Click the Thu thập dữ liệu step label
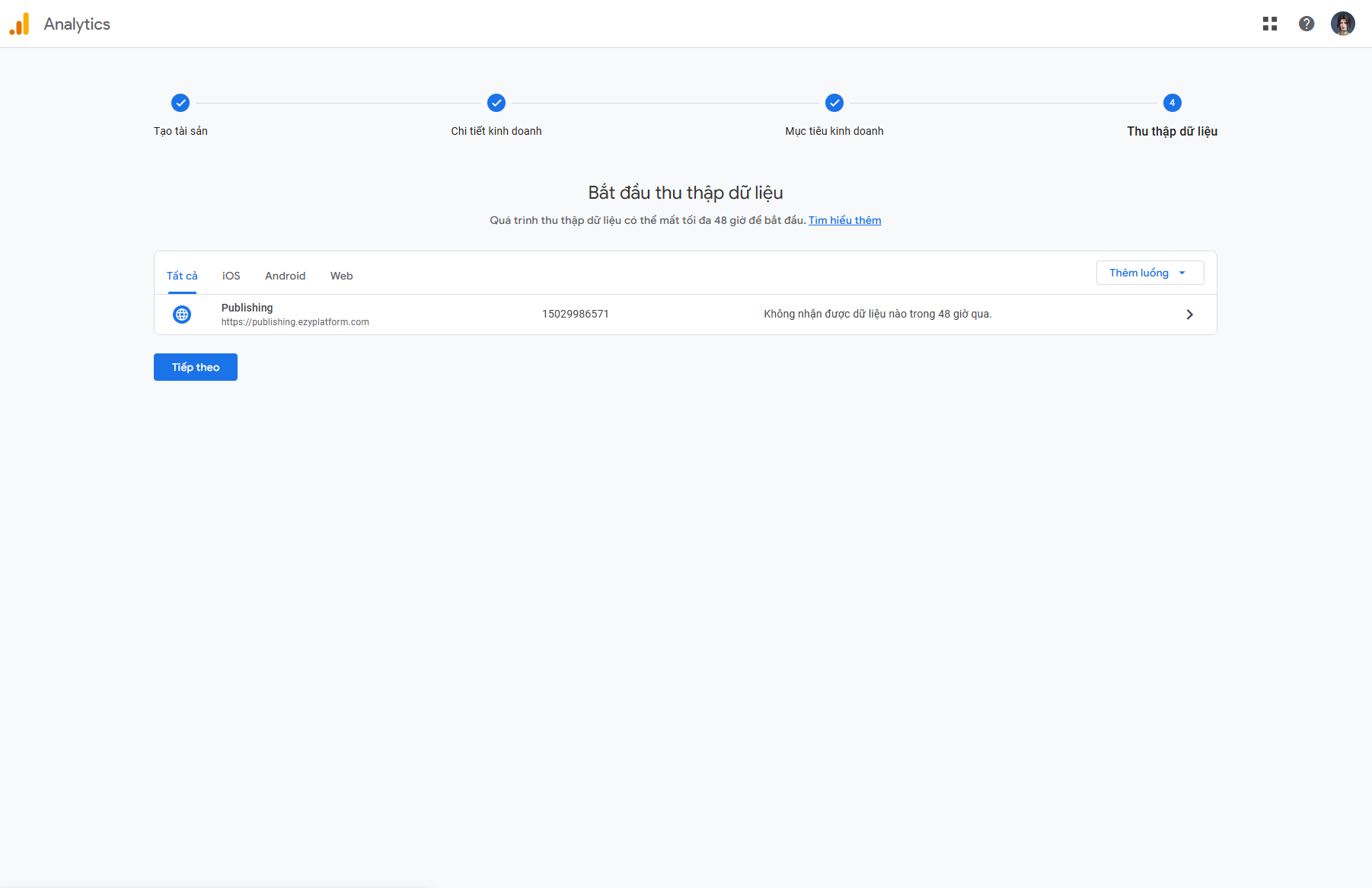Image resolution: width=1372 pixels, height=888 pixels. click(x=1173, y=131)
